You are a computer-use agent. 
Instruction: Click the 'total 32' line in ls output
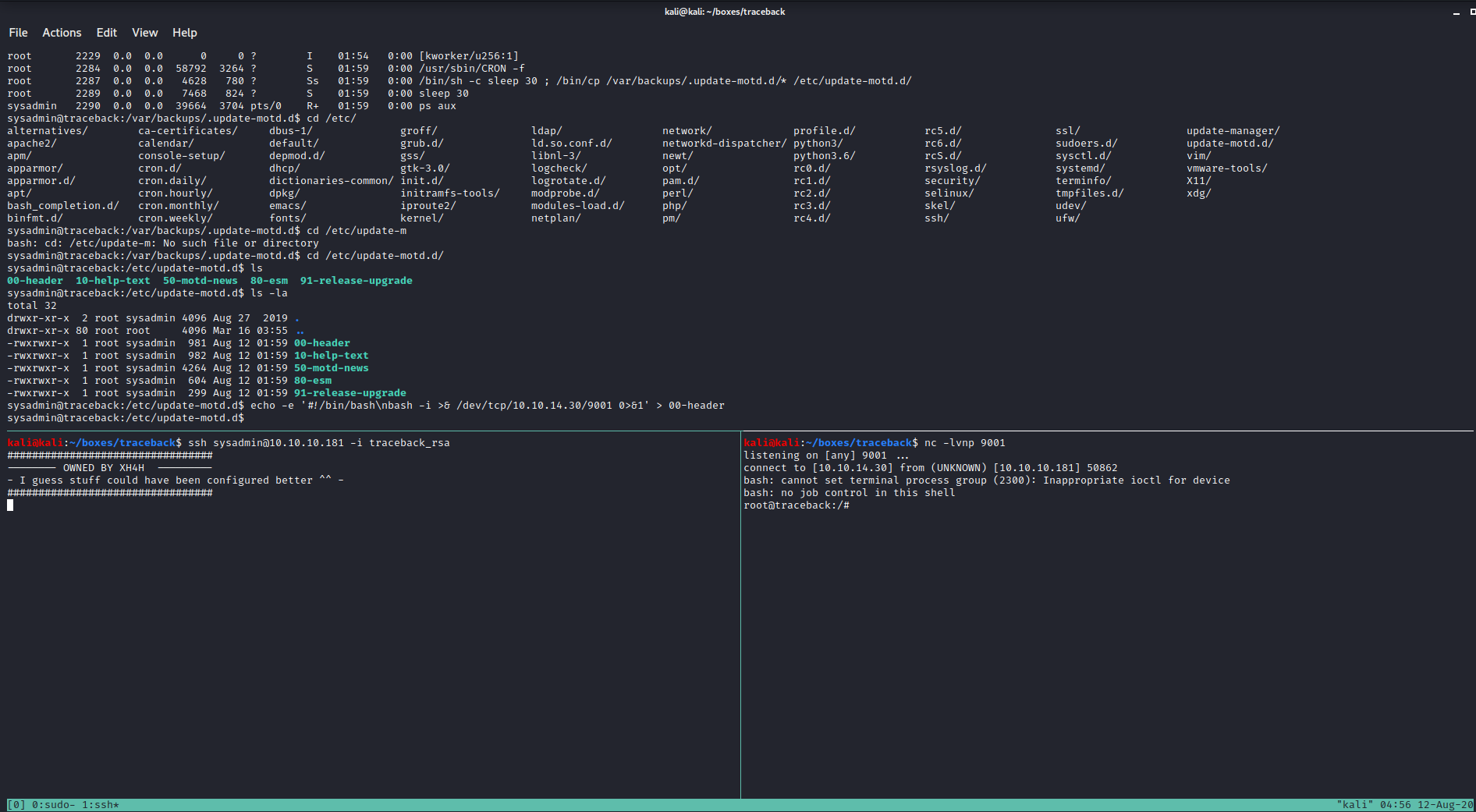coord(32,306)
